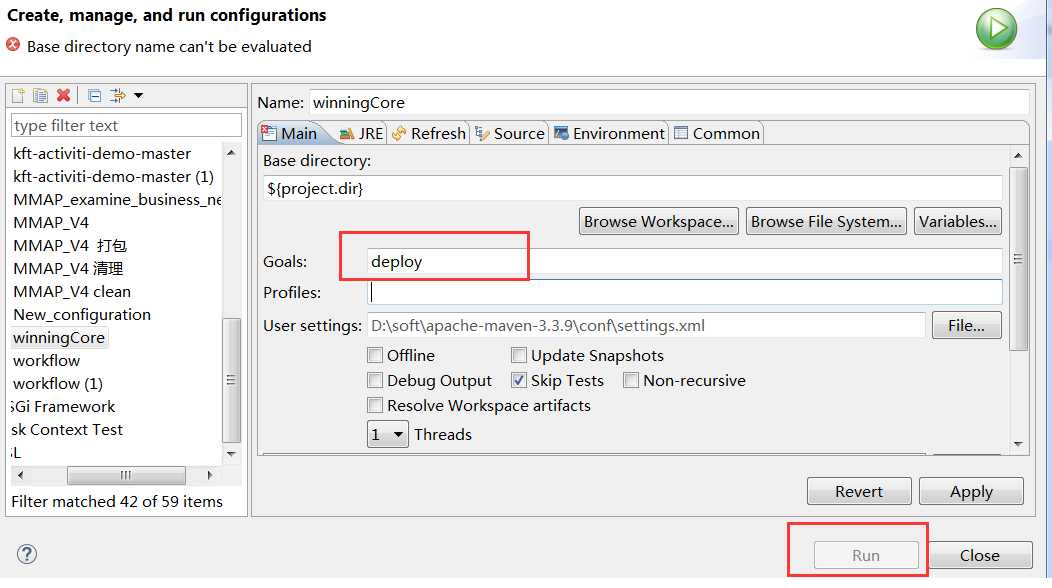Image resolution: width=1052 pixels, height=588 pixels.
Task: Click the list horizontal scroll left arrow
Action: click(21, 475)
